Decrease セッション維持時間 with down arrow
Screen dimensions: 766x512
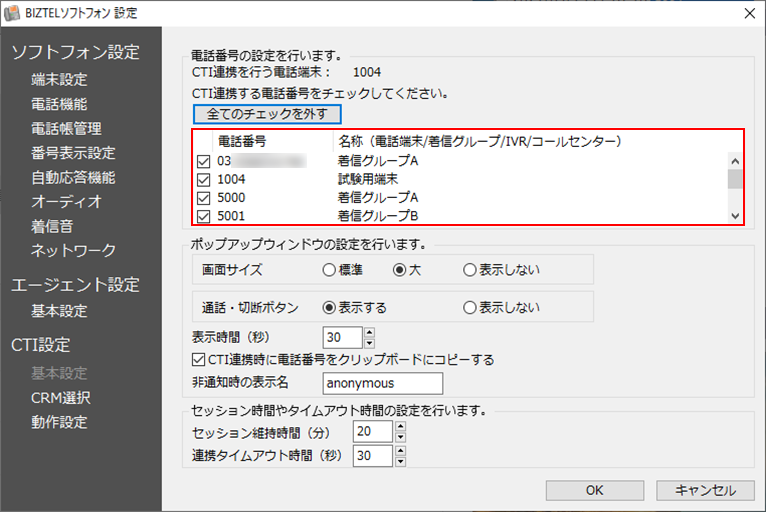[401, 437]
